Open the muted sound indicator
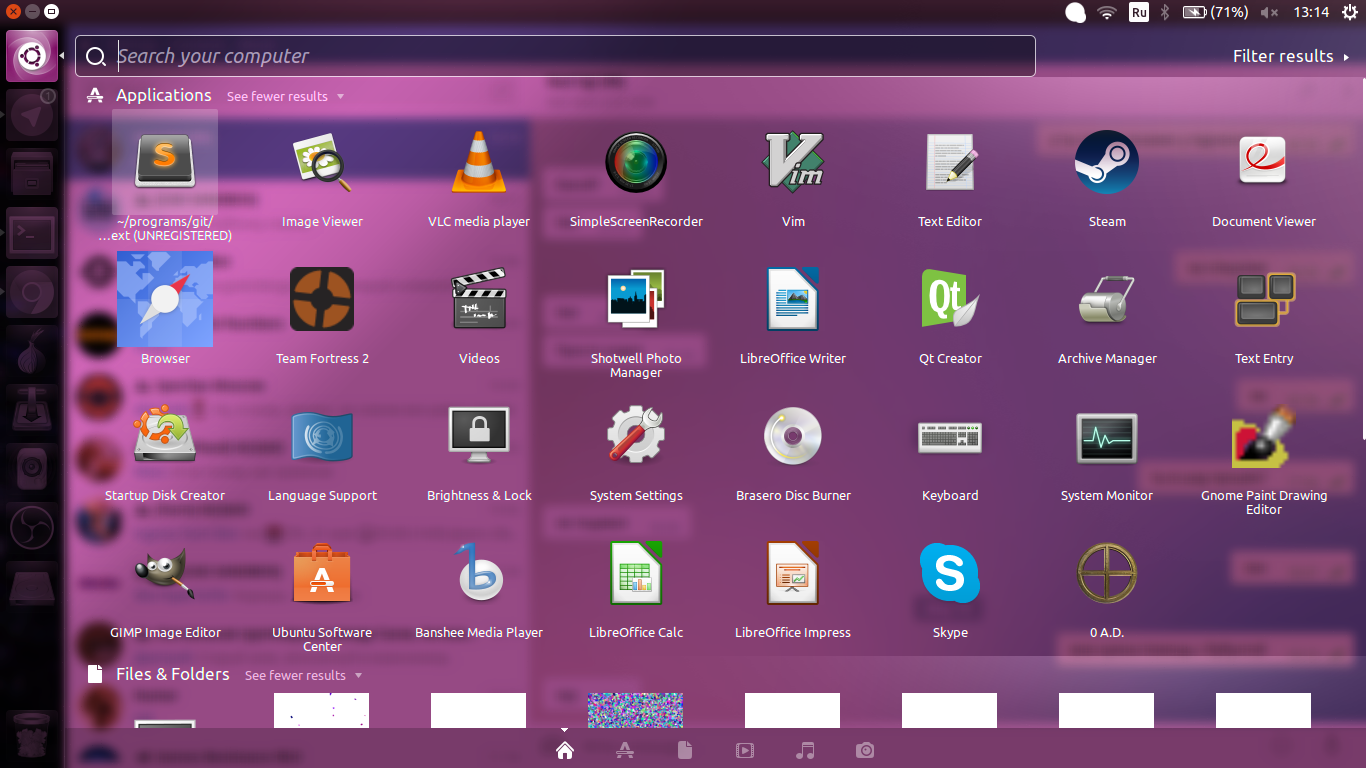This screenshot has height=768, width=1366. click(1270, 12)
